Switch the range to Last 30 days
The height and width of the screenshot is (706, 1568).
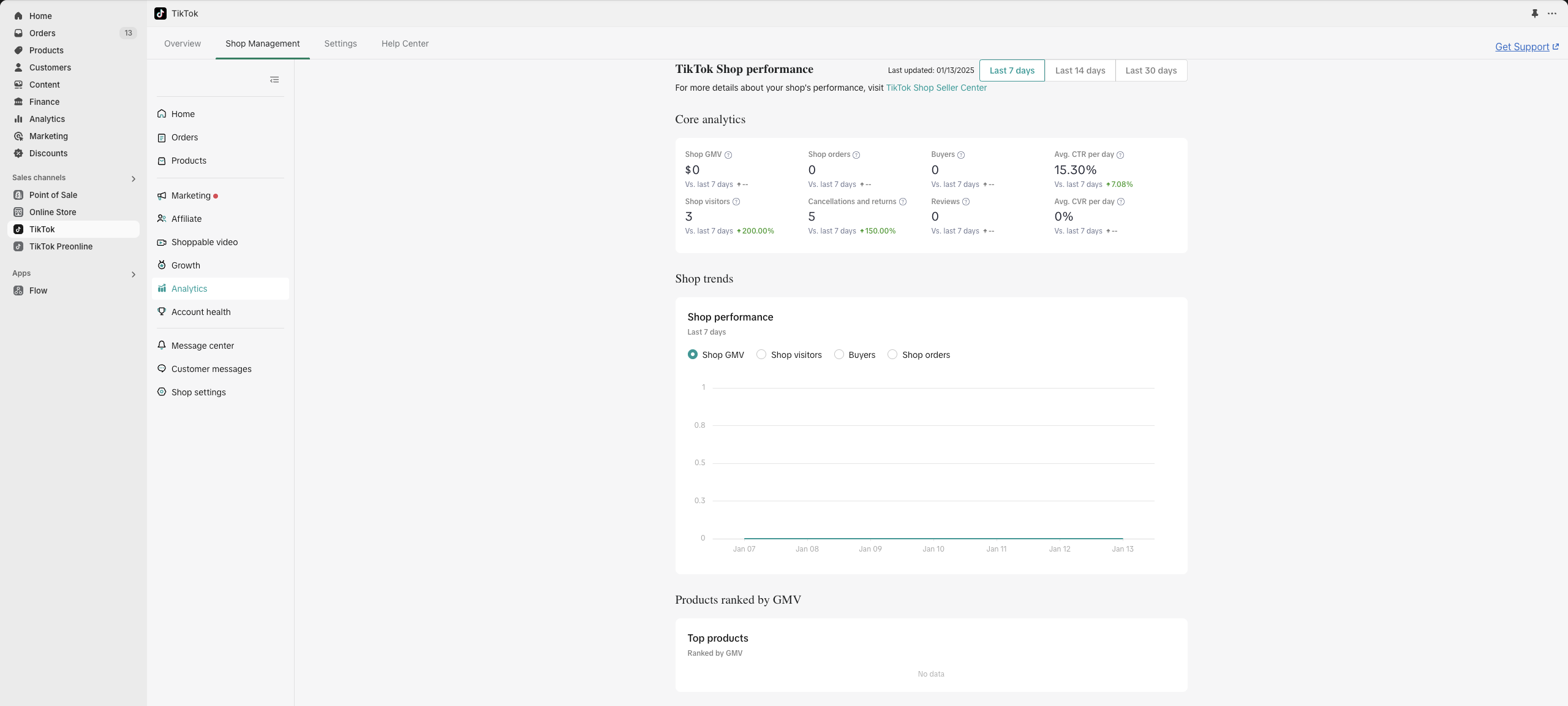1150,70
